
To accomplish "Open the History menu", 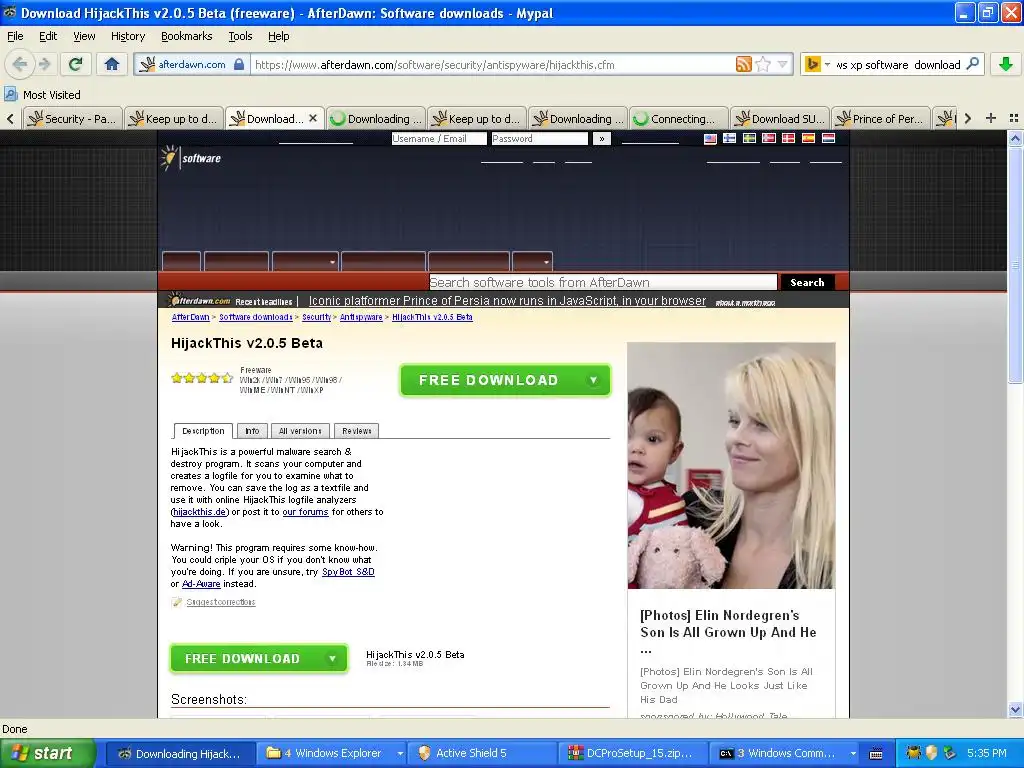I will pos(128,36).
